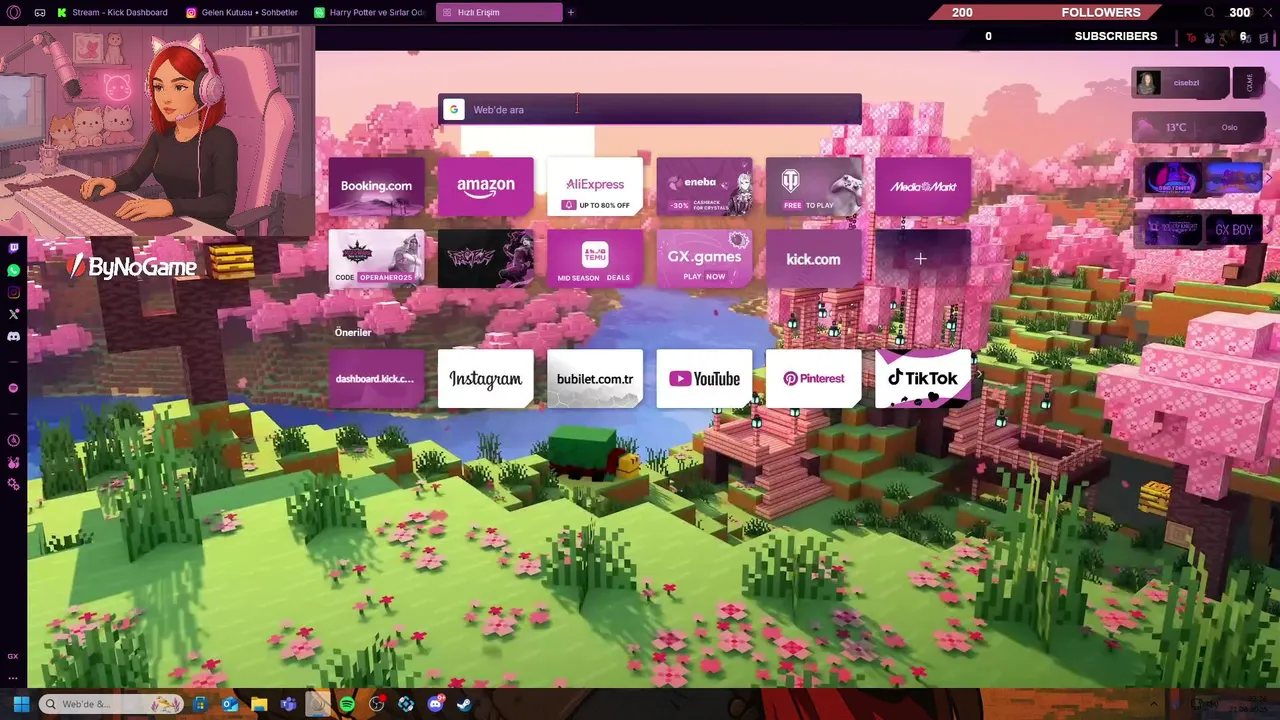Open the kick.com speed dial tile
Image resolution: width=1280 pixels, height=720 pixels.
click(x=813, y=259)
